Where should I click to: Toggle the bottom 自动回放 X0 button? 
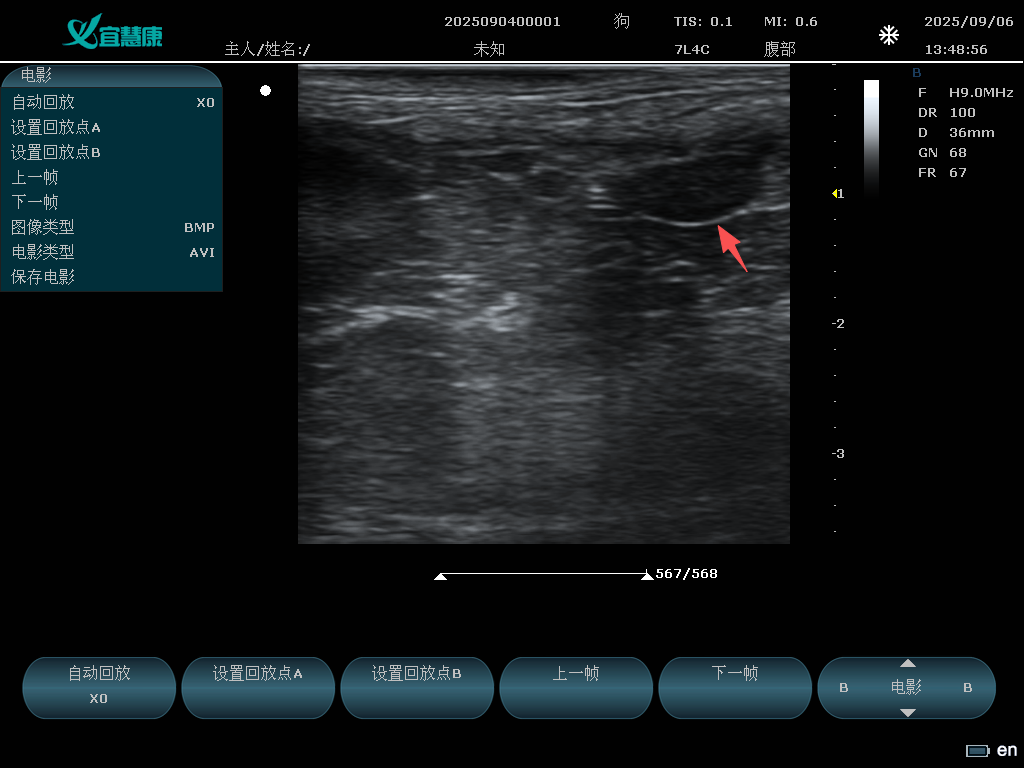(99, 686)
